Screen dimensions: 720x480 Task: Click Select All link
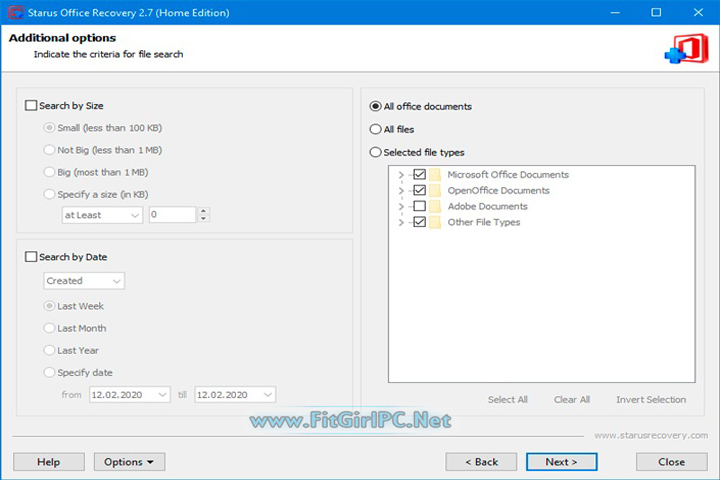click(x=507, y=400)
